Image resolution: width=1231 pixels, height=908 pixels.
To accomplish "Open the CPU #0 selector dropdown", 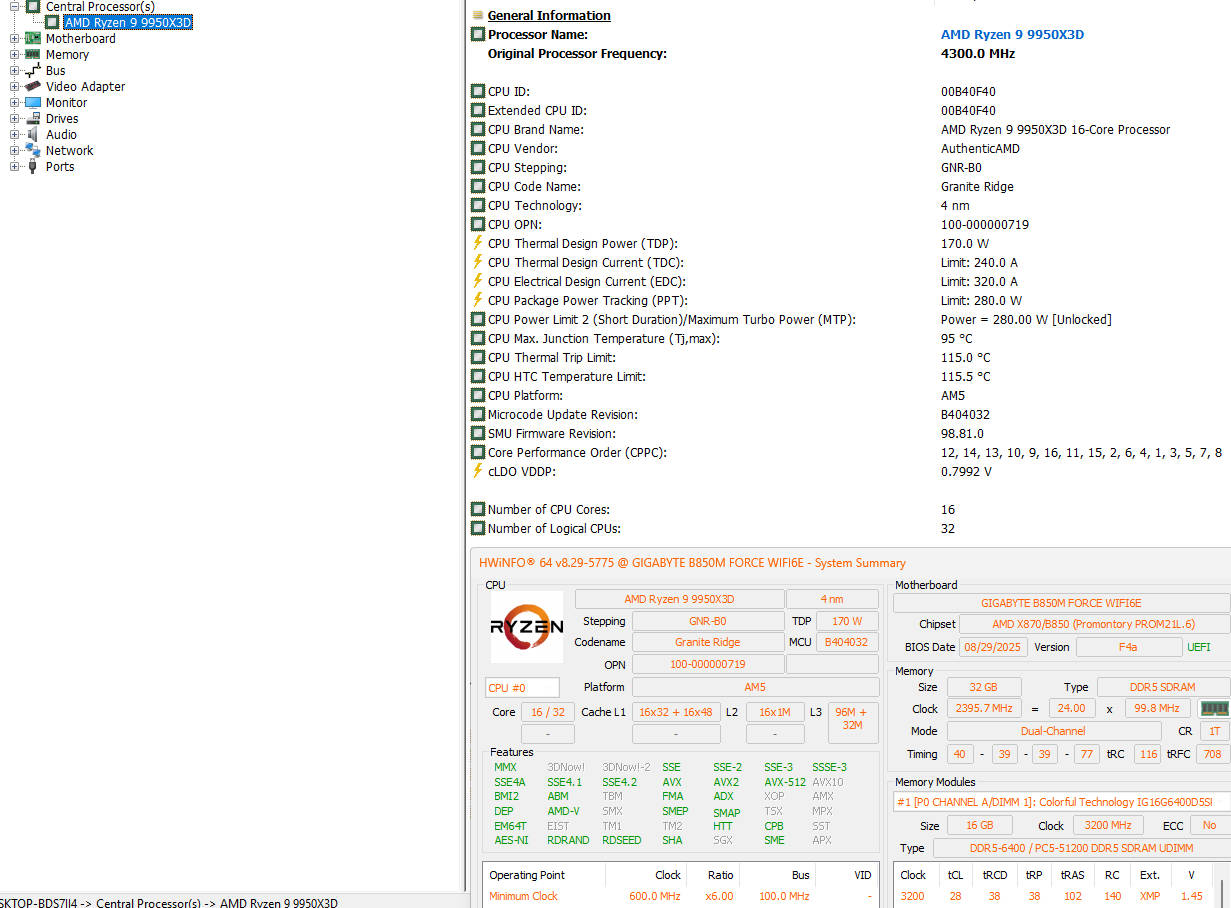I will [522, 688].
